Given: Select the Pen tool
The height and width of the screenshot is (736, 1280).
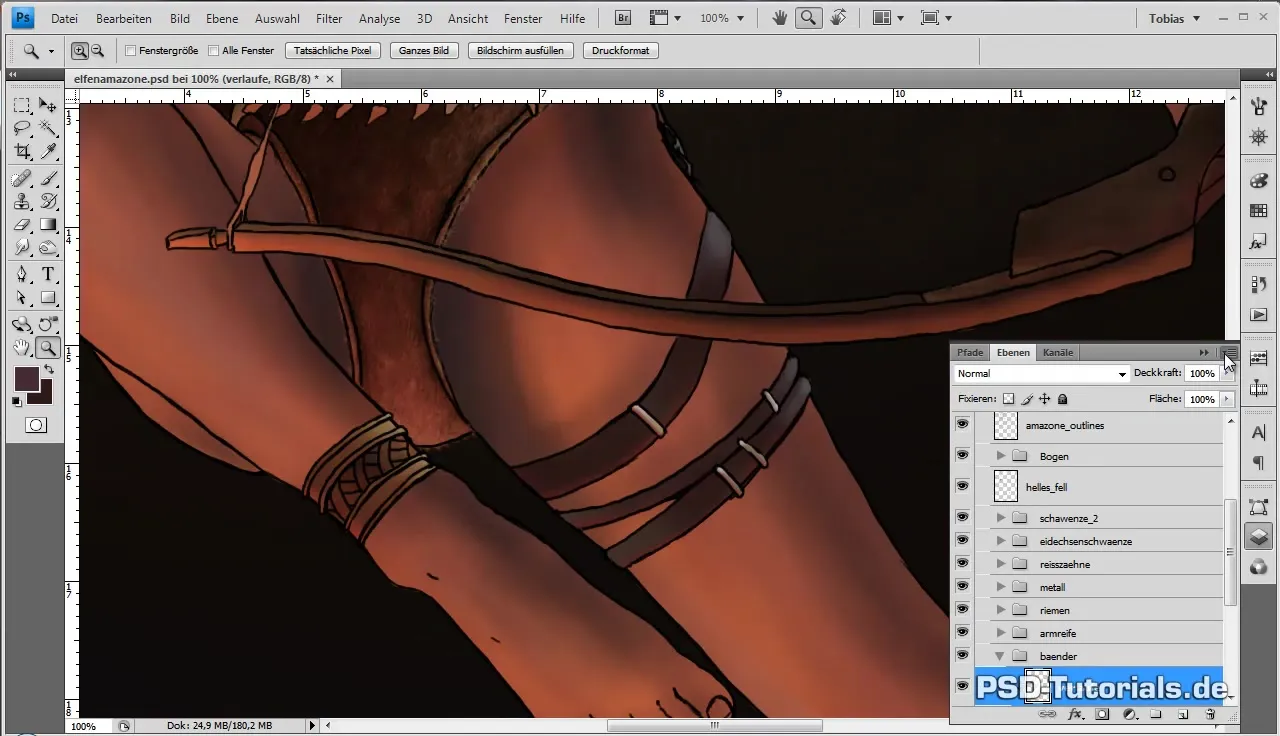Looking at the screenshot, I should [x=22, y=274].
